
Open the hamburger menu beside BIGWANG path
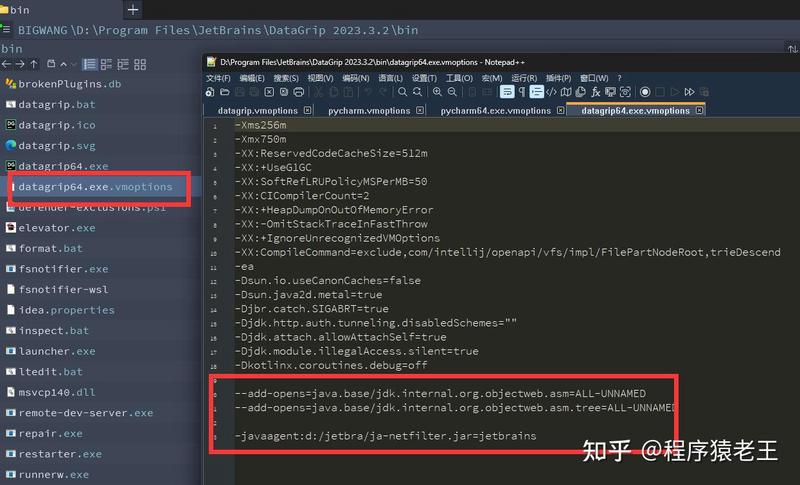coord(6,30)
